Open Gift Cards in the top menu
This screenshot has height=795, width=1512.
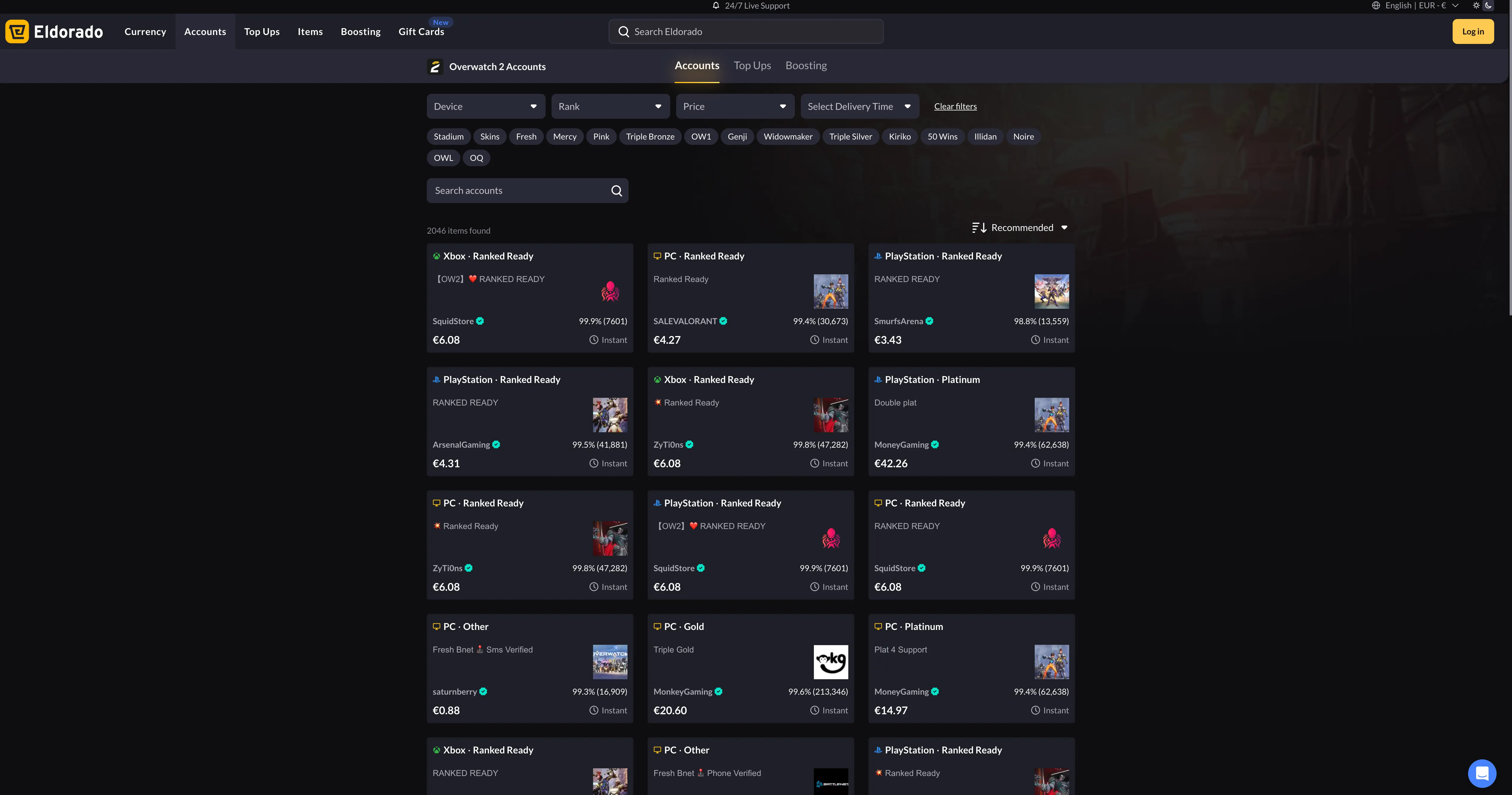[x=421, y=32]
